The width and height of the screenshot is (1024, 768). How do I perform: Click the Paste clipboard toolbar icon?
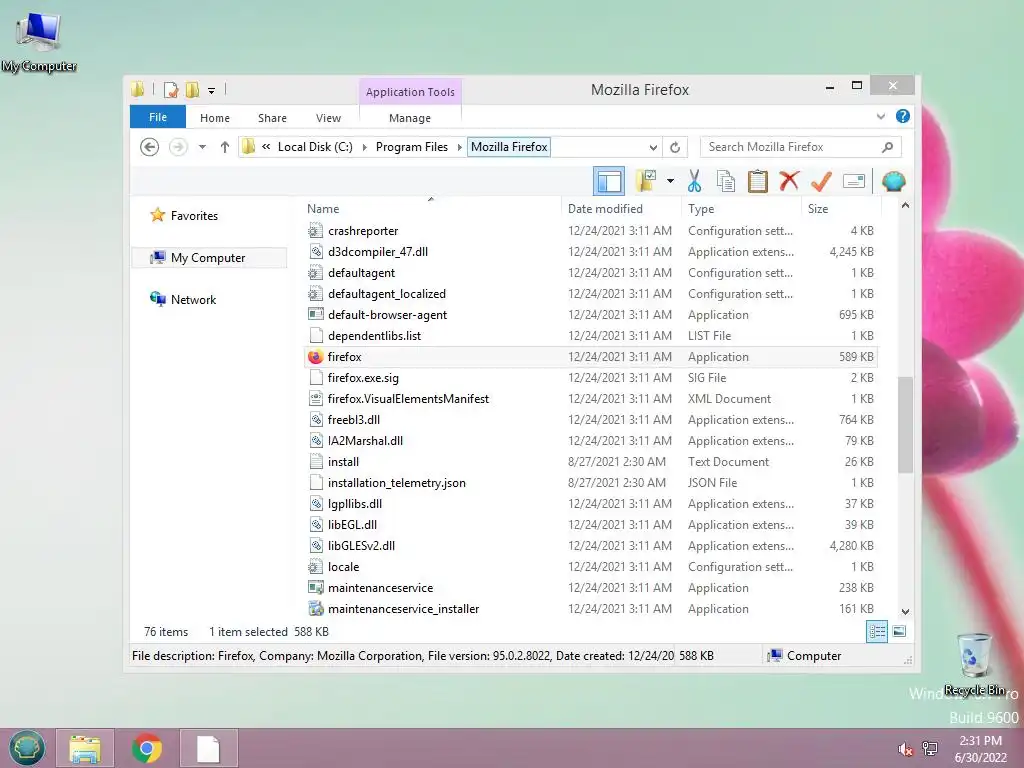click(x=758, y=181)
